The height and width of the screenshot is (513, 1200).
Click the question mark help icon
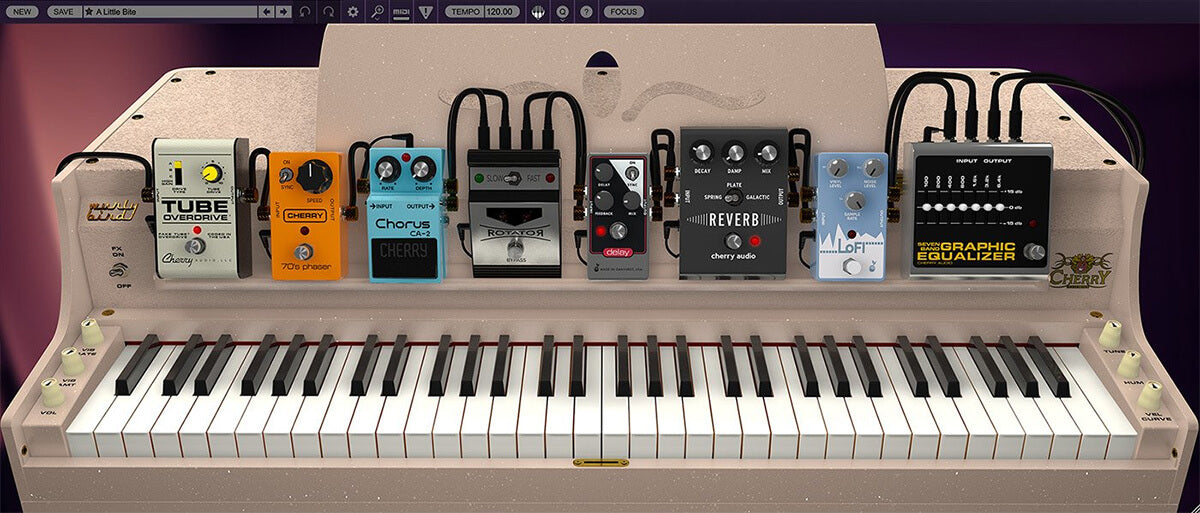[x=586, y=12]
